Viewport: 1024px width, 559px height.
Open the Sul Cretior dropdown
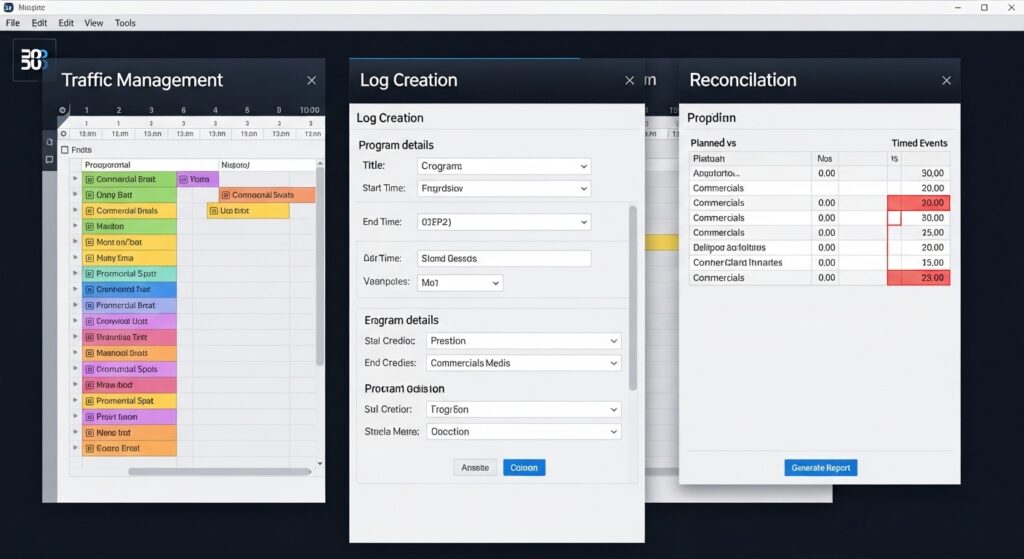tap(524, 409)
